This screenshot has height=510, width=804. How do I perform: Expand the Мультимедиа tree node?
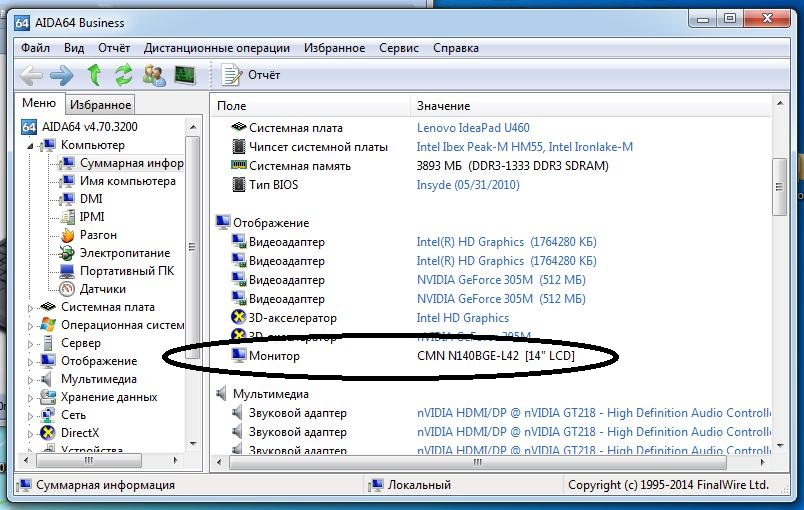[x=30, y=380]
